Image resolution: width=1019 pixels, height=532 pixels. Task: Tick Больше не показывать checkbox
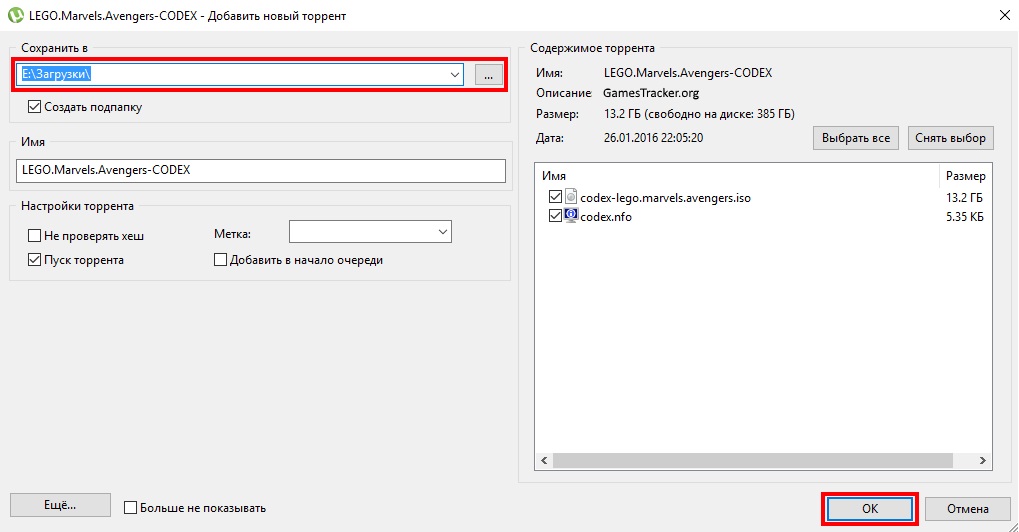click(x=131, y=507)
